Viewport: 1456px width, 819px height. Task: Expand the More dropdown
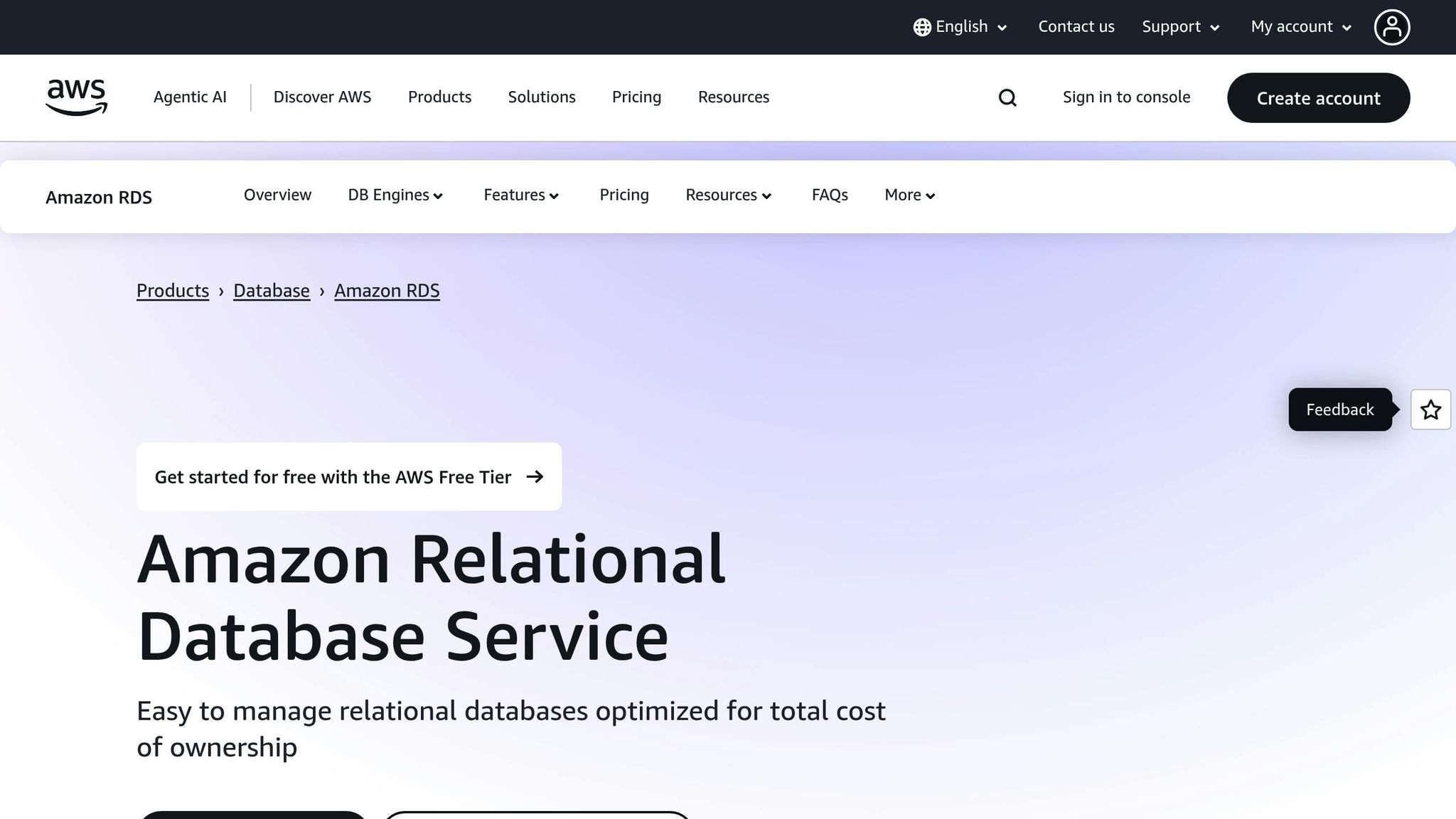910,195
